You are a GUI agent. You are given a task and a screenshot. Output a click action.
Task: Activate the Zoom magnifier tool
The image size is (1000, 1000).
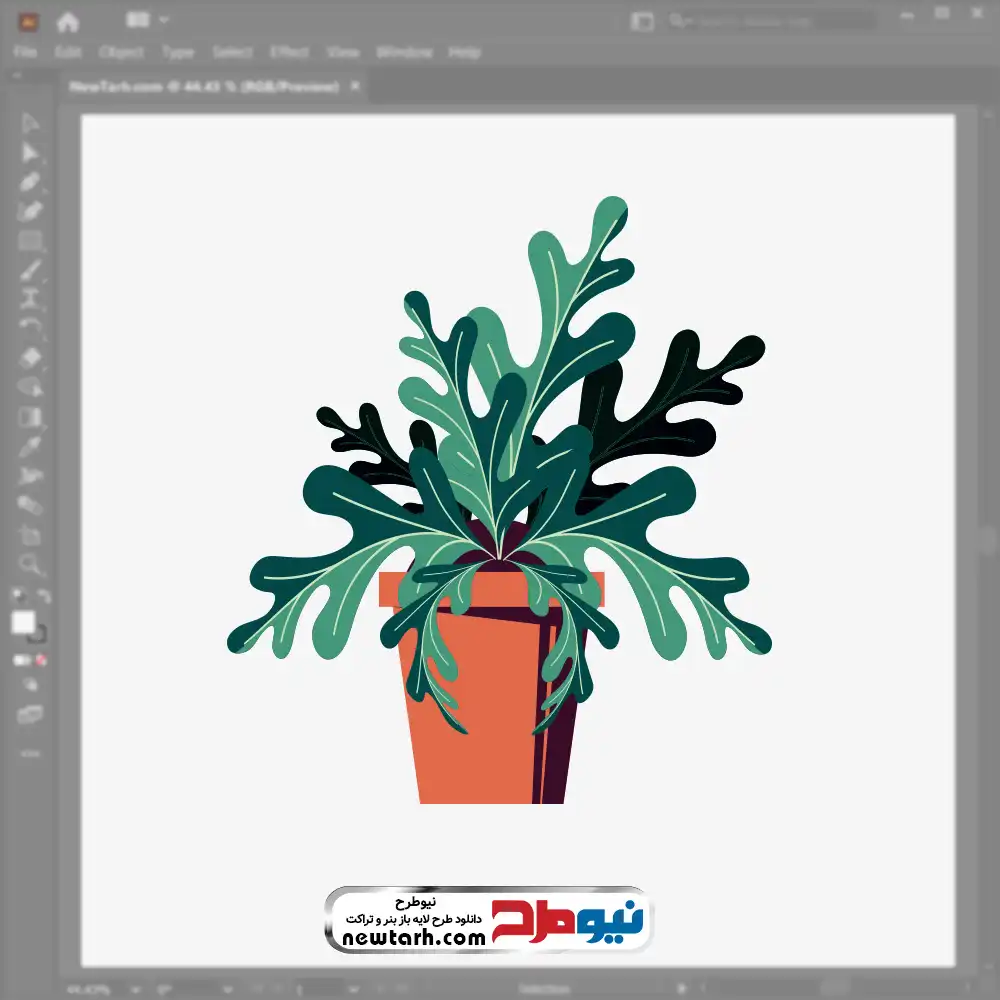(x=30, y=564)
